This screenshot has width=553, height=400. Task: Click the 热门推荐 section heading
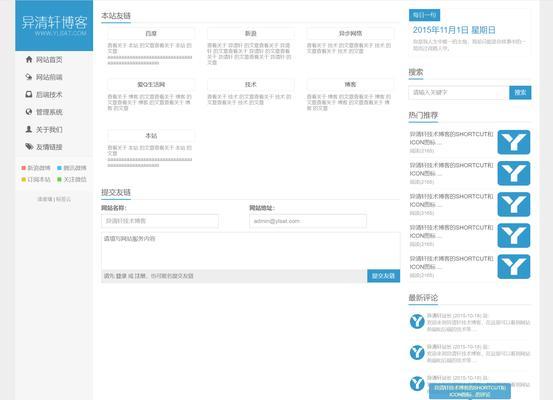click(x=423, y=115)
